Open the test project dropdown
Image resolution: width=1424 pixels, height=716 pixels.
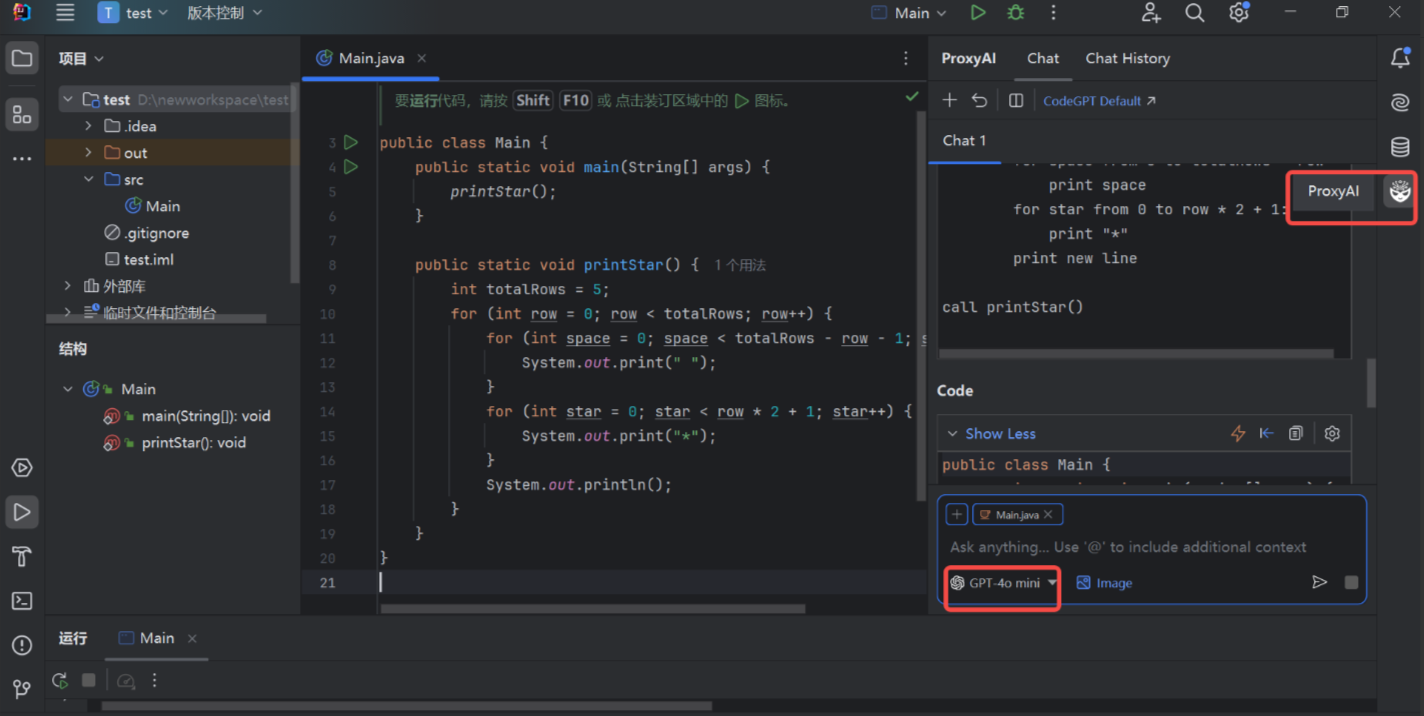(x=133, y=13)
